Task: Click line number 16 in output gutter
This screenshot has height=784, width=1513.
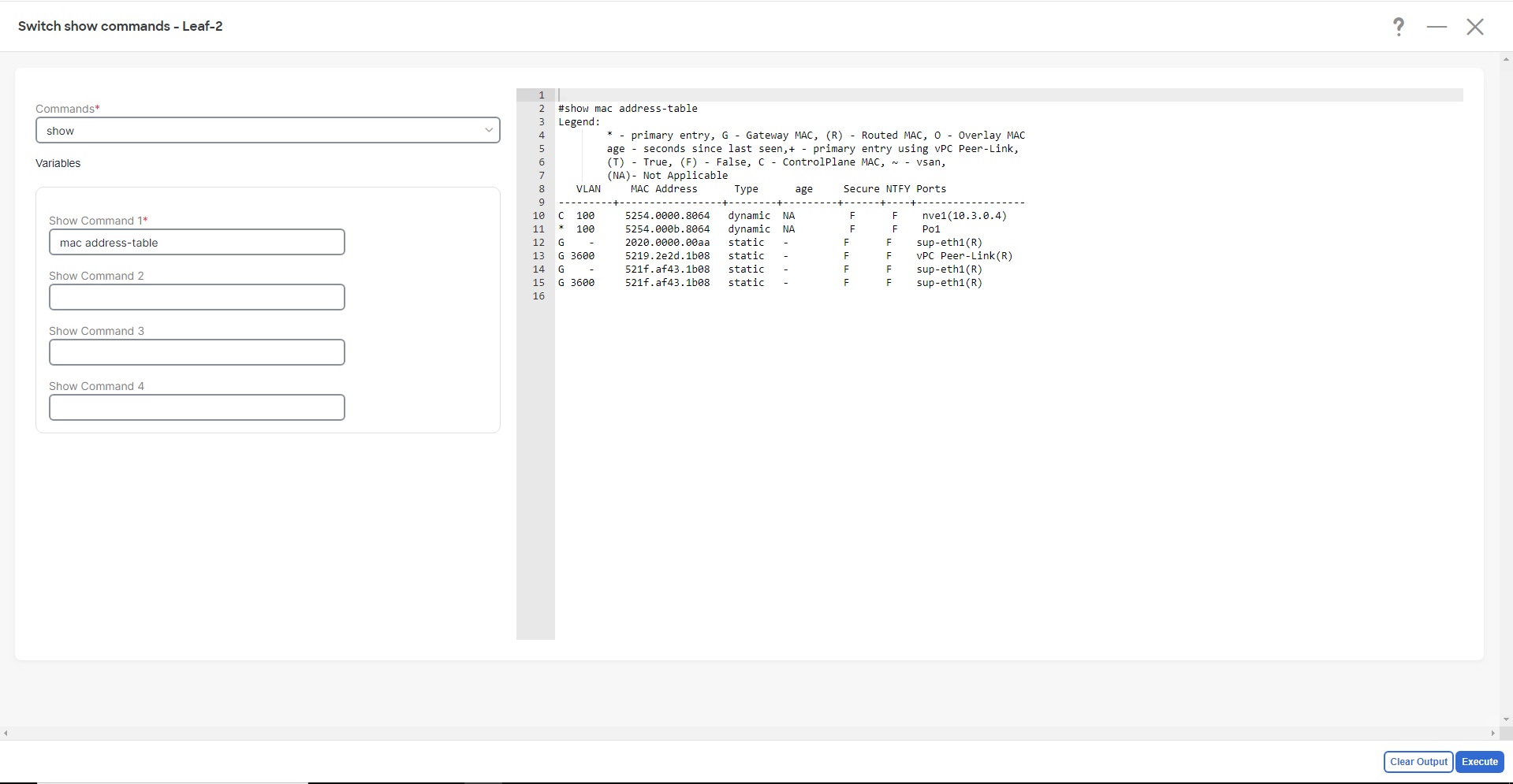Action: pyautogui.click(x=538, y=296)
